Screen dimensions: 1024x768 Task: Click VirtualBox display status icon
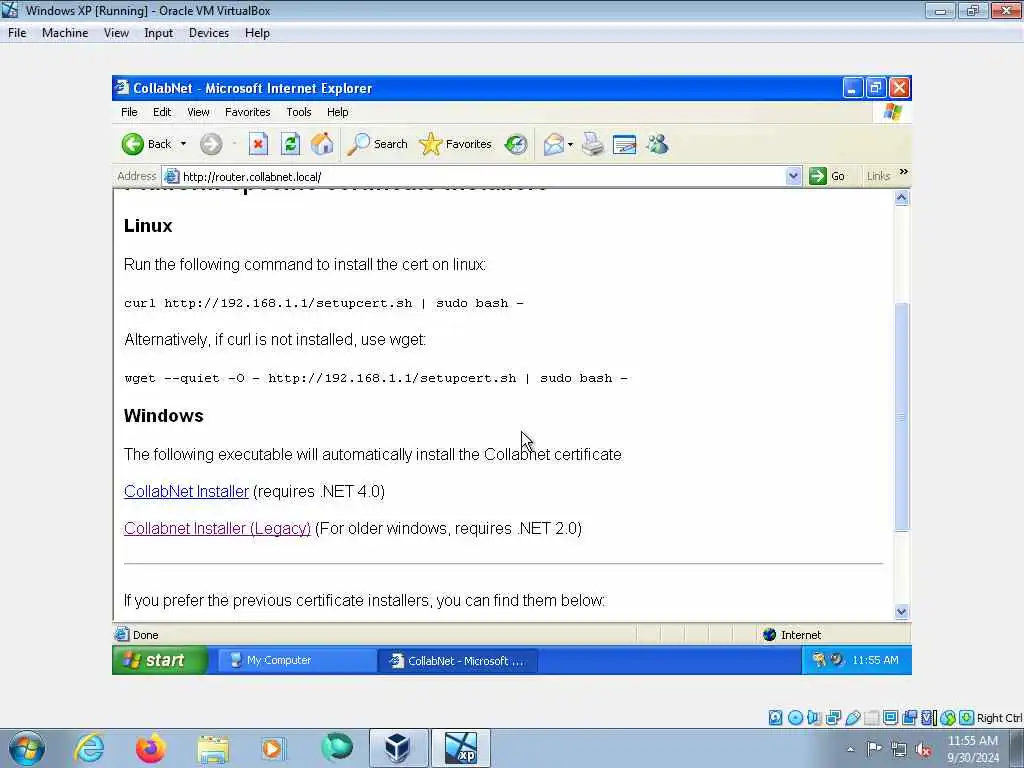(890, 718)
